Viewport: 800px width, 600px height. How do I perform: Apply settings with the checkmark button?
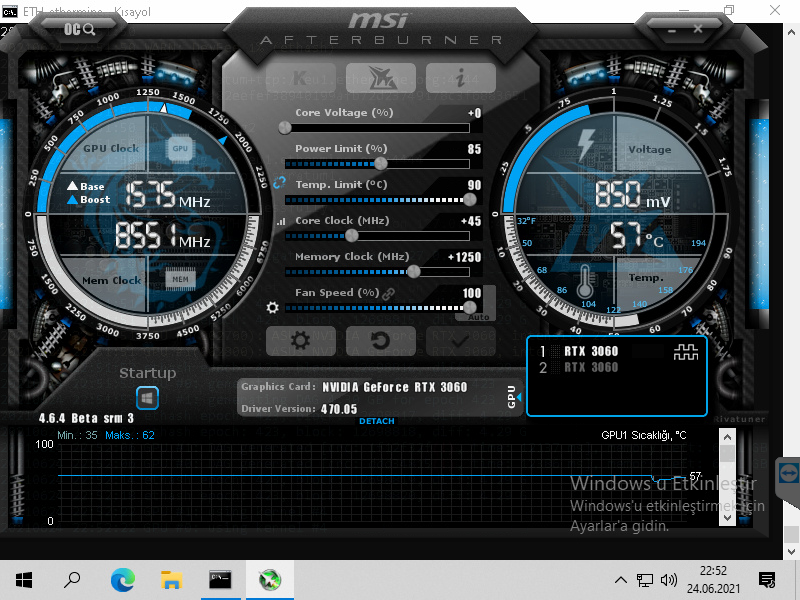pyautogui.click(x=461, y=341)
